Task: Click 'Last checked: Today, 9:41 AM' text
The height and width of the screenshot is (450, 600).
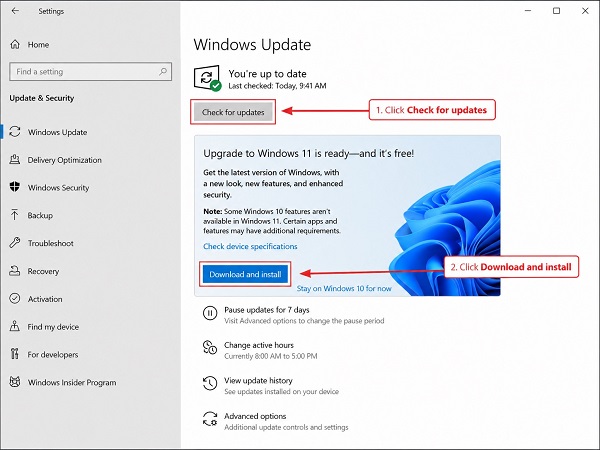Action: pyautogui.click(x=277, y=86)
